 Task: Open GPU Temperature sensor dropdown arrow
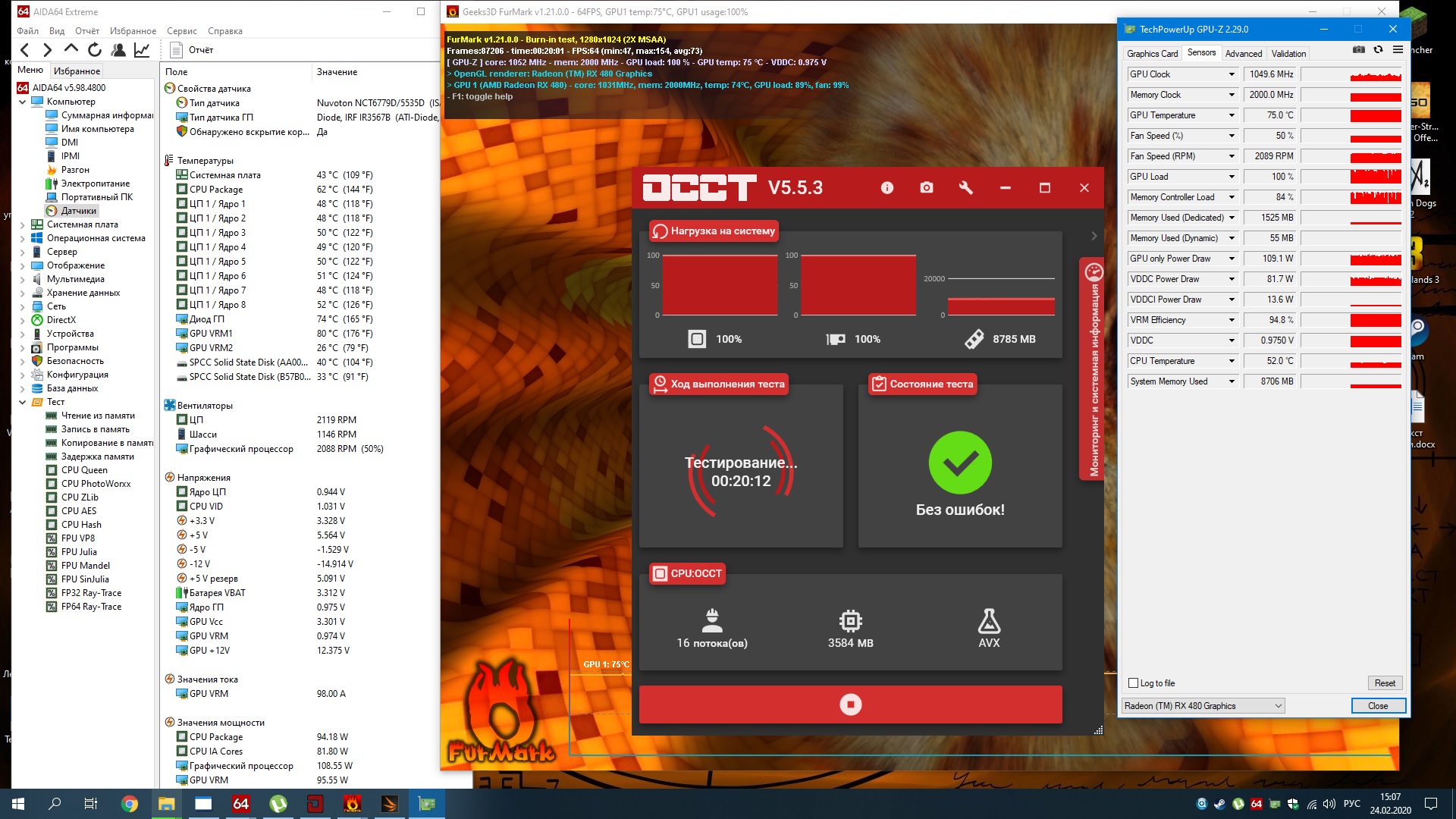[x=1232, y=115]
